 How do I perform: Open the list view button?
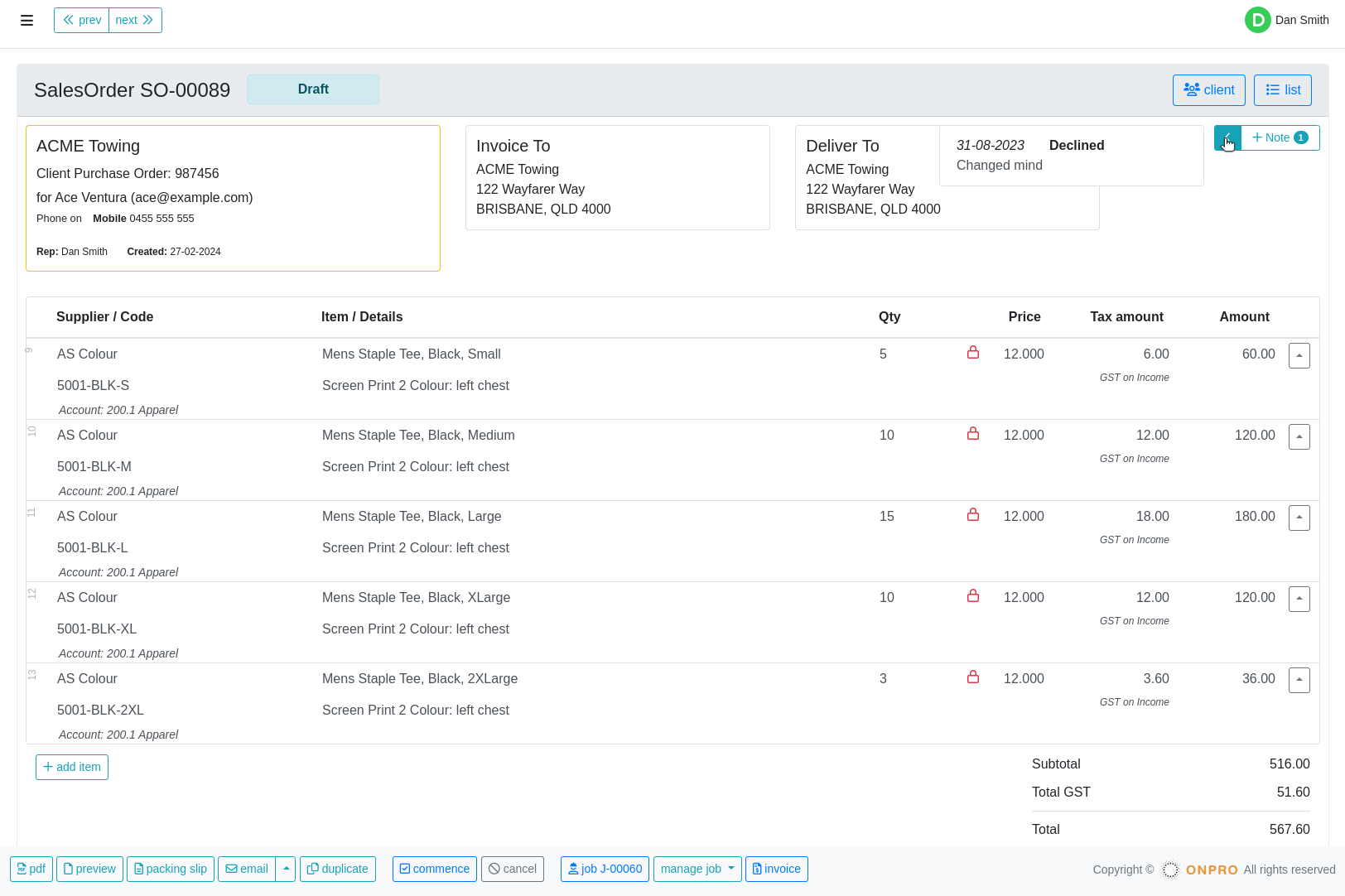(x=1282, y=90)
